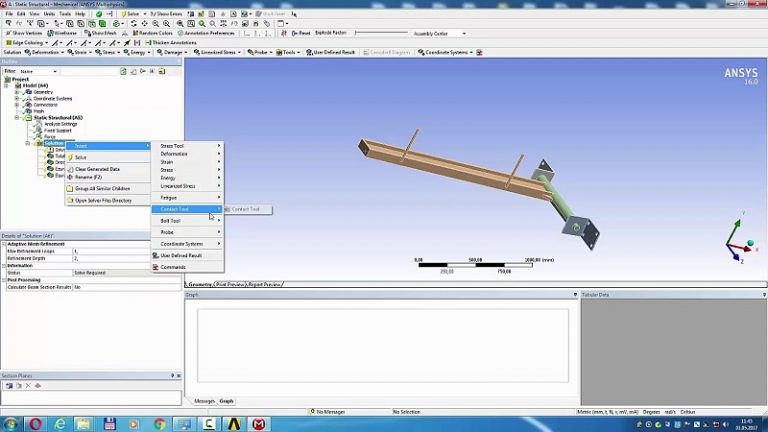The image size is (768, 432).
Task: Select the Face selection filter icon
Action: point(92,23)
